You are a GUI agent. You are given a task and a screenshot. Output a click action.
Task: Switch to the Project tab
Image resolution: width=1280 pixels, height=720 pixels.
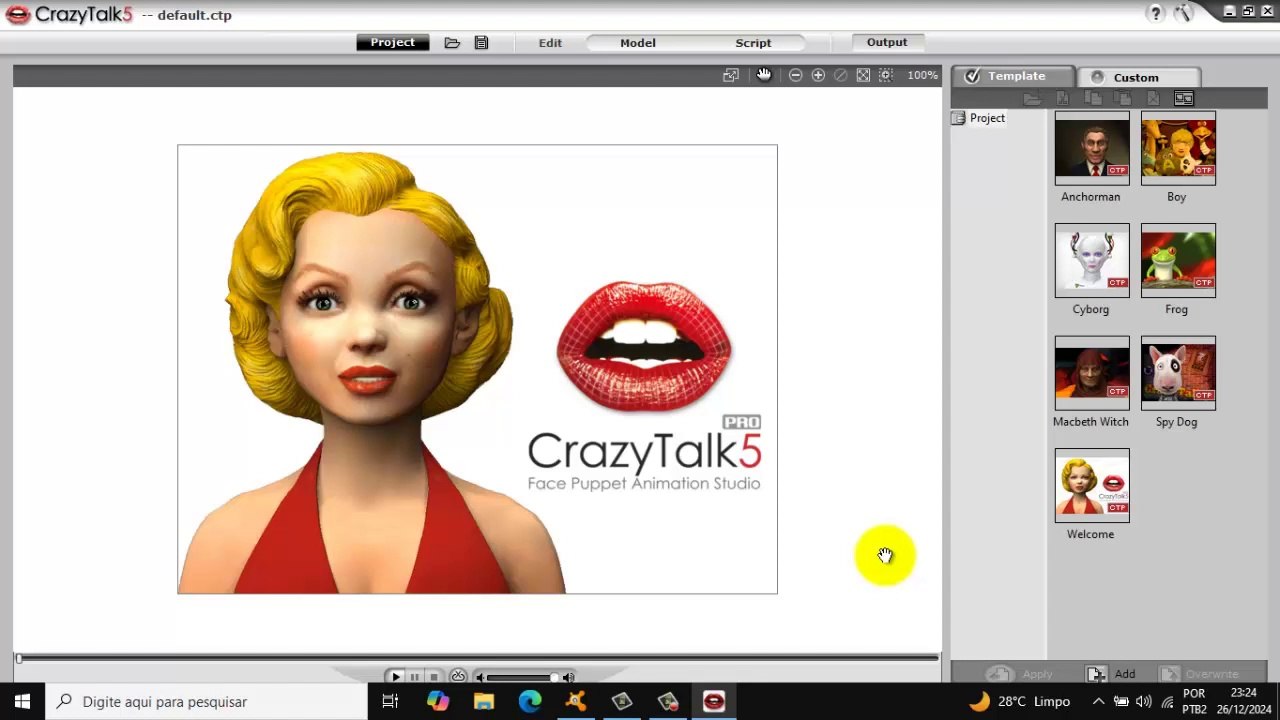click(x=393, y=43)
